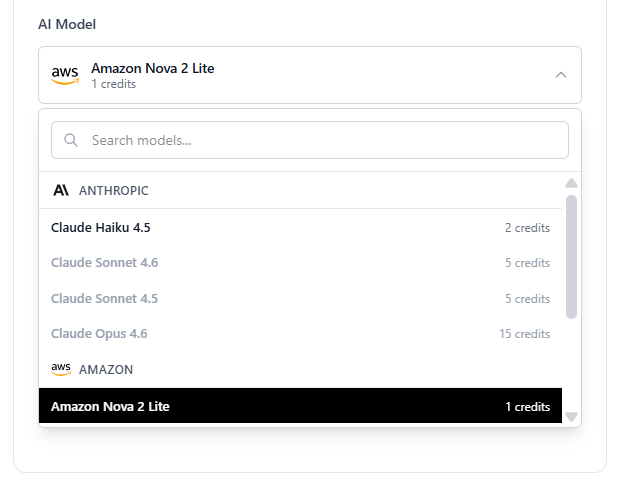Click '2 credits' beside Claude Haiku 4.5
The width and height of the screenshot is (627, 490).
527,228
